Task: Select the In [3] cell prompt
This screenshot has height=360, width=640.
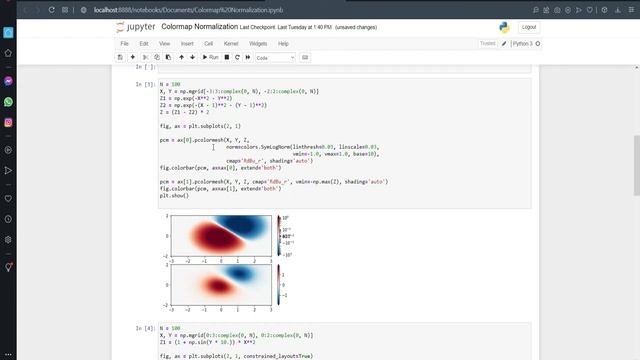Action: (145, 84)
